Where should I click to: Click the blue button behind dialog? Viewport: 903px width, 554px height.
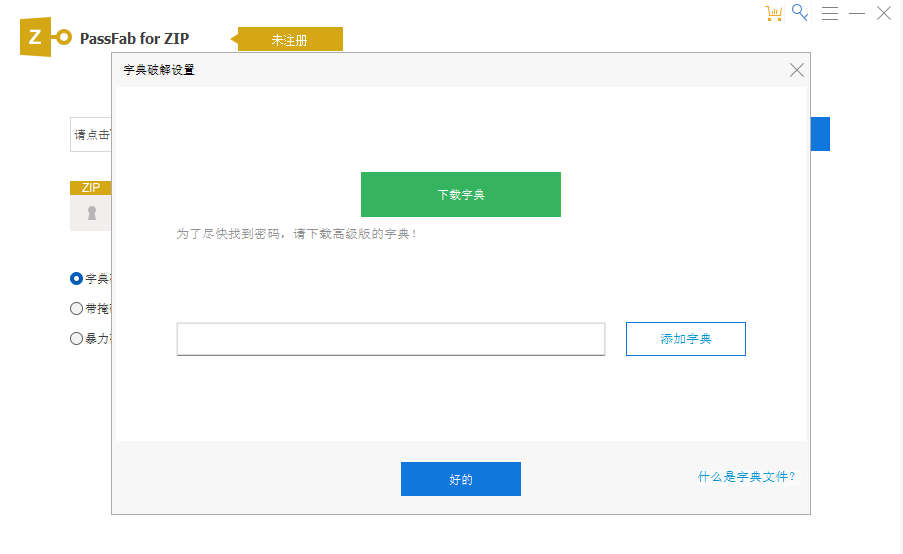click(820, 134)
